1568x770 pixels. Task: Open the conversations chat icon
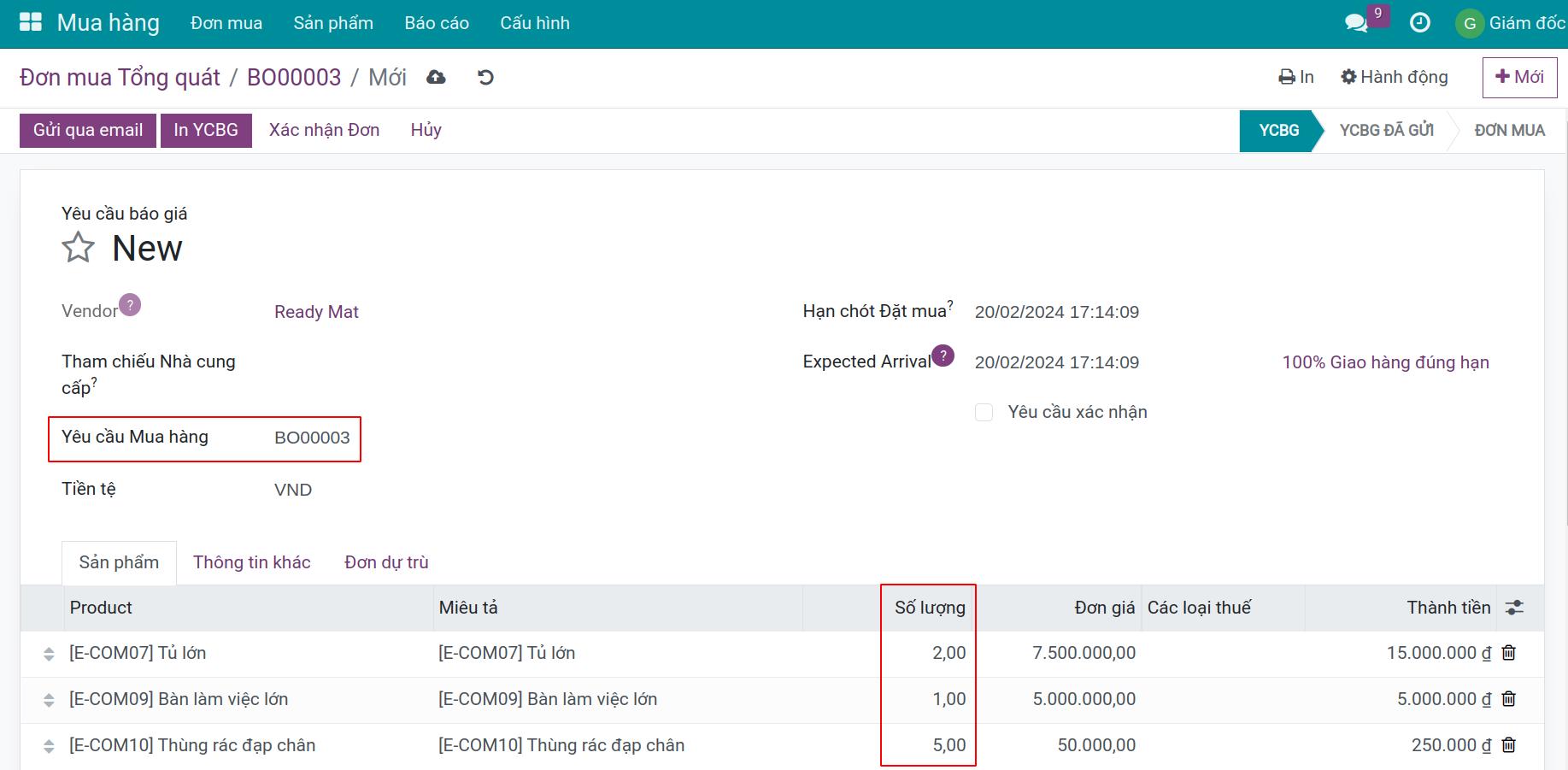pos(1355,23)
